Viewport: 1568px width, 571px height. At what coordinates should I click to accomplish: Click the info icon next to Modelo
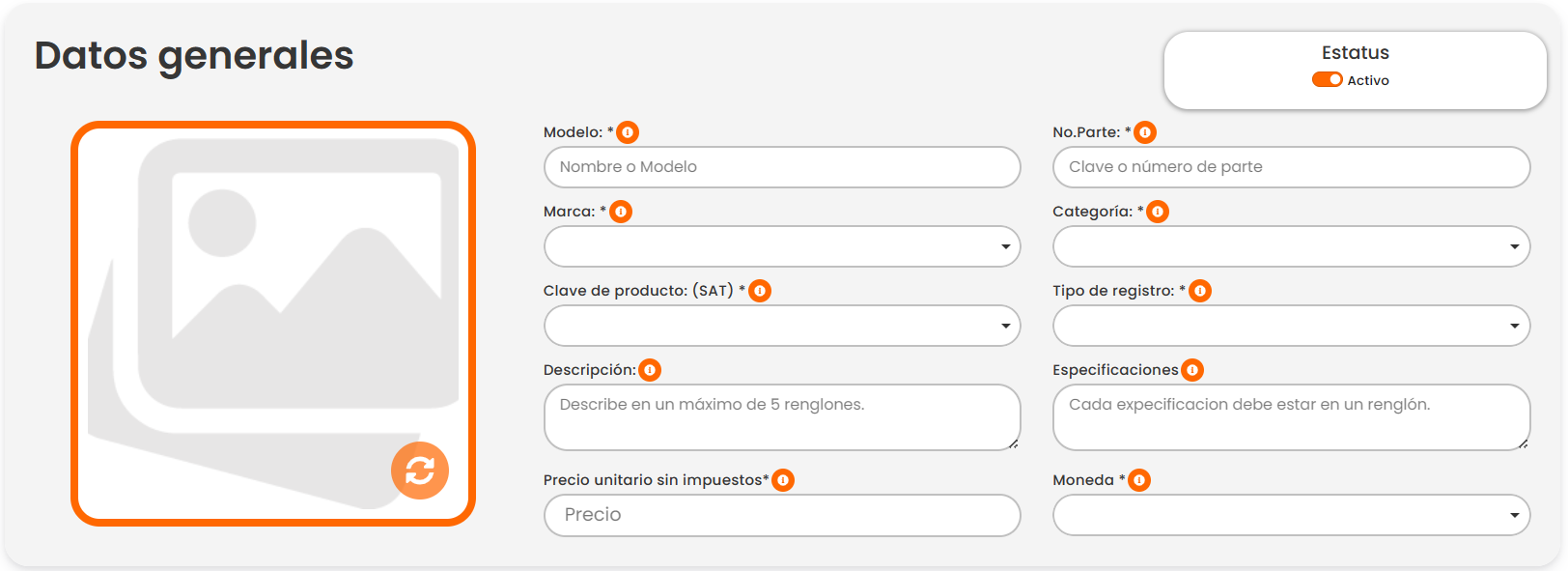tap(628, 132)
